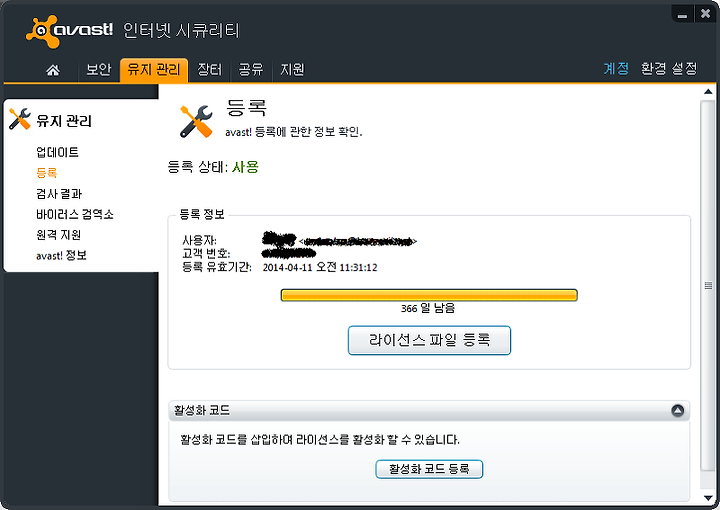The image size is (720, 510).
Task: Click the 활성화 코드 등록 button
Action: 429,469
